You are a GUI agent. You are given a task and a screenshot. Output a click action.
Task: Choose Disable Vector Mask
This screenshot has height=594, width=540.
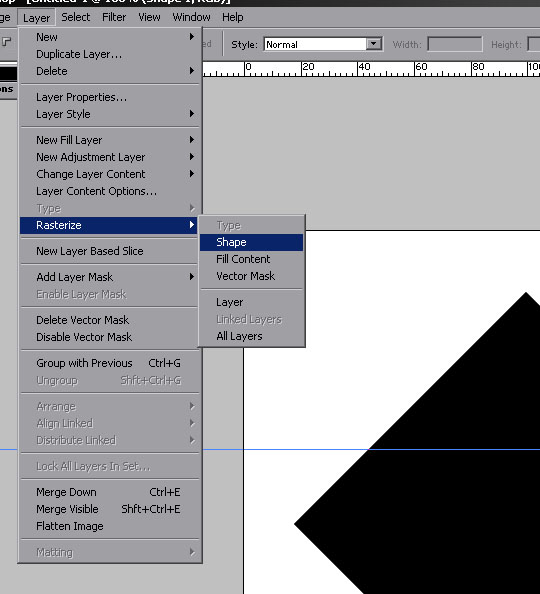110,337
